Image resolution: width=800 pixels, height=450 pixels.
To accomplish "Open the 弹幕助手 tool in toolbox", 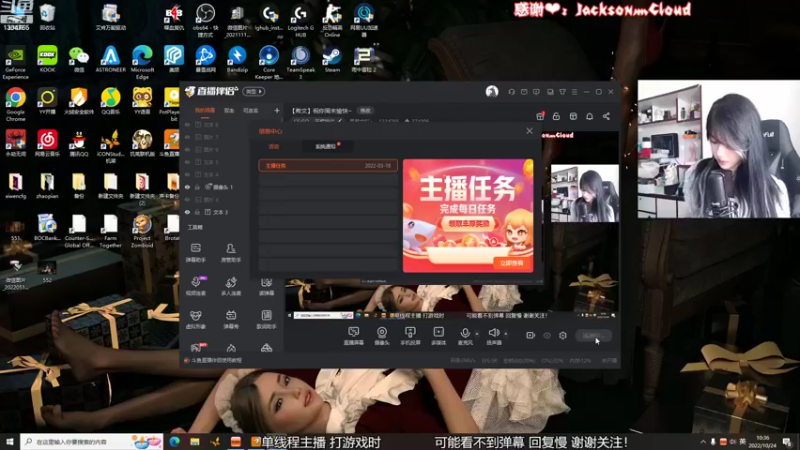I will [195, 253].
